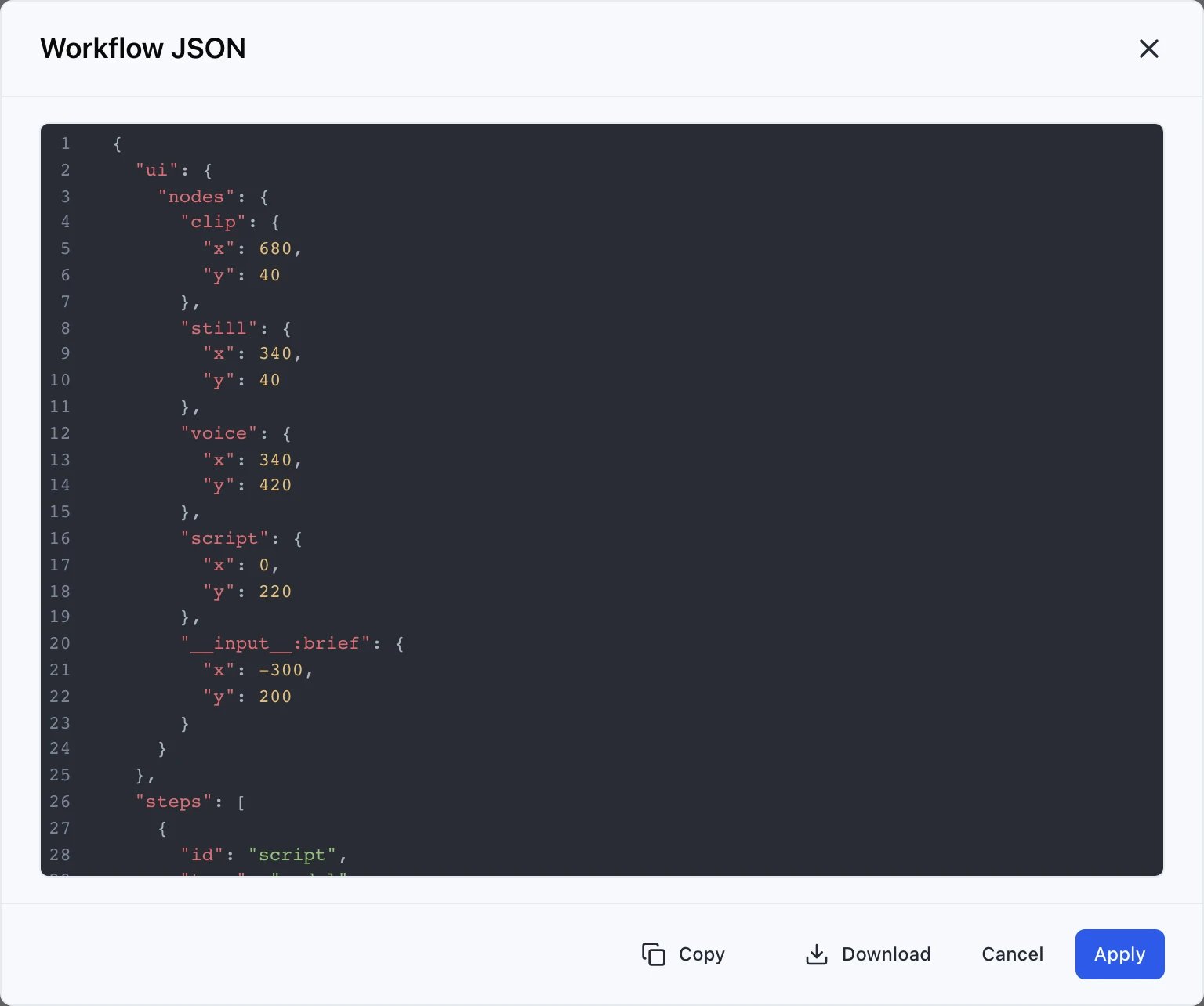Viewport: 1204px width, 1006px height.
Task: Click the "clip" key in editor
Action: pos(214,223)
